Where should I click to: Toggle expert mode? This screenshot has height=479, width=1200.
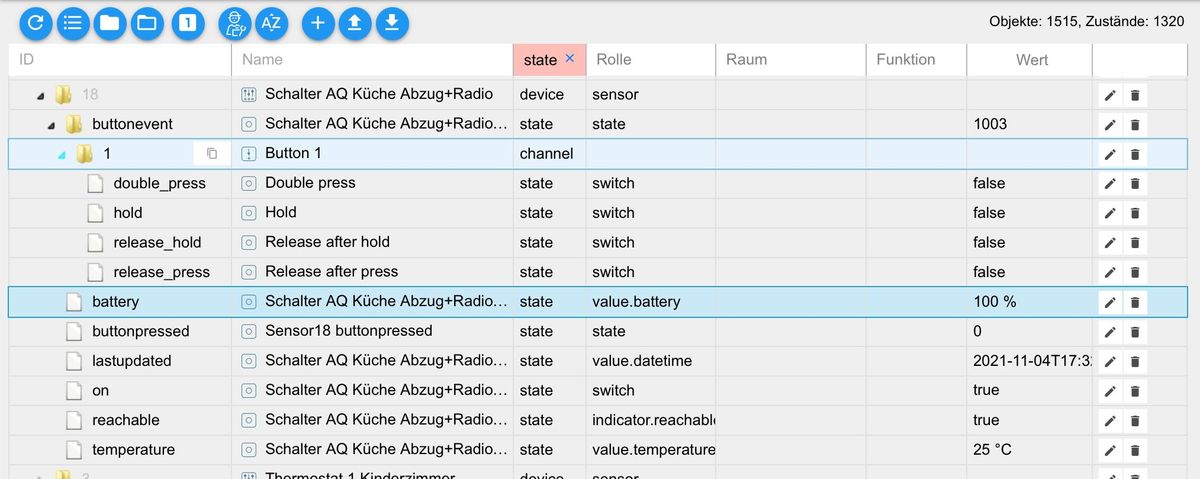tap(233, 23)
